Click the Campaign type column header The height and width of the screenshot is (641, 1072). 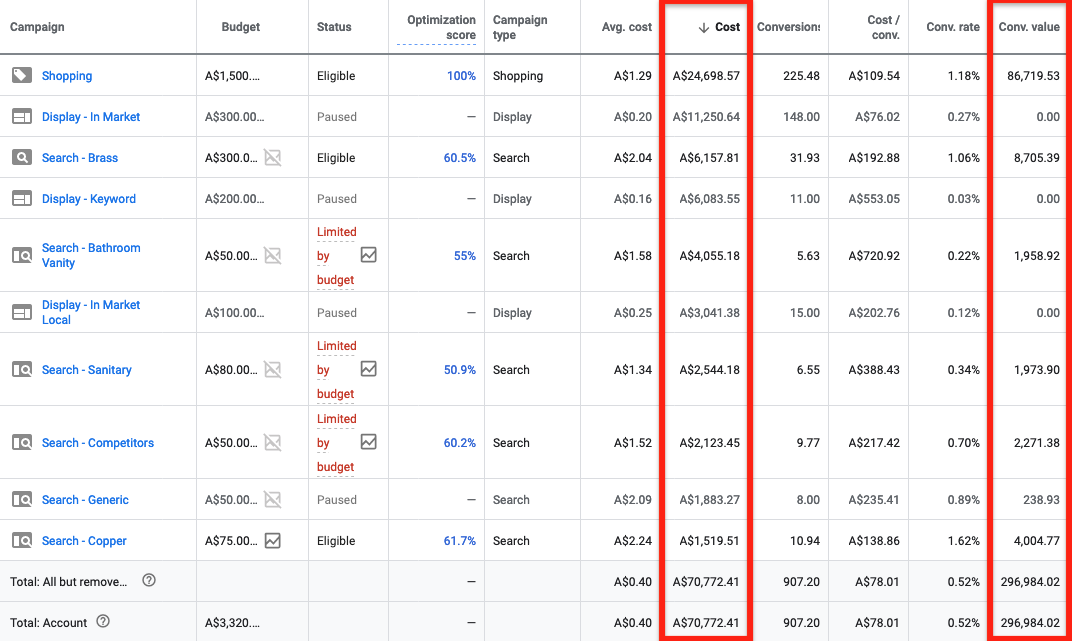(518, 27)
